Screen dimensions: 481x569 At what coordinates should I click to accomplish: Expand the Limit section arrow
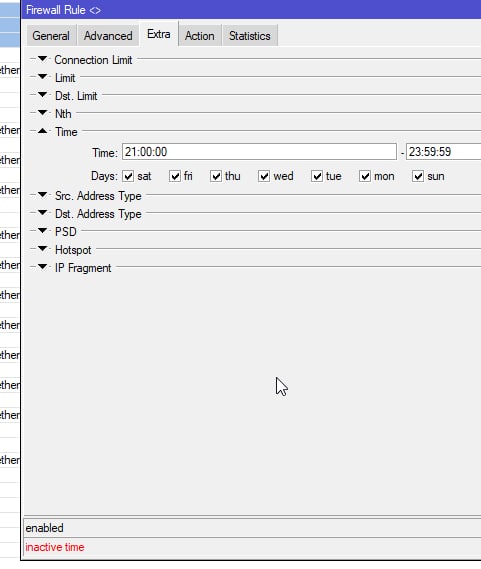tap(42, 77)
